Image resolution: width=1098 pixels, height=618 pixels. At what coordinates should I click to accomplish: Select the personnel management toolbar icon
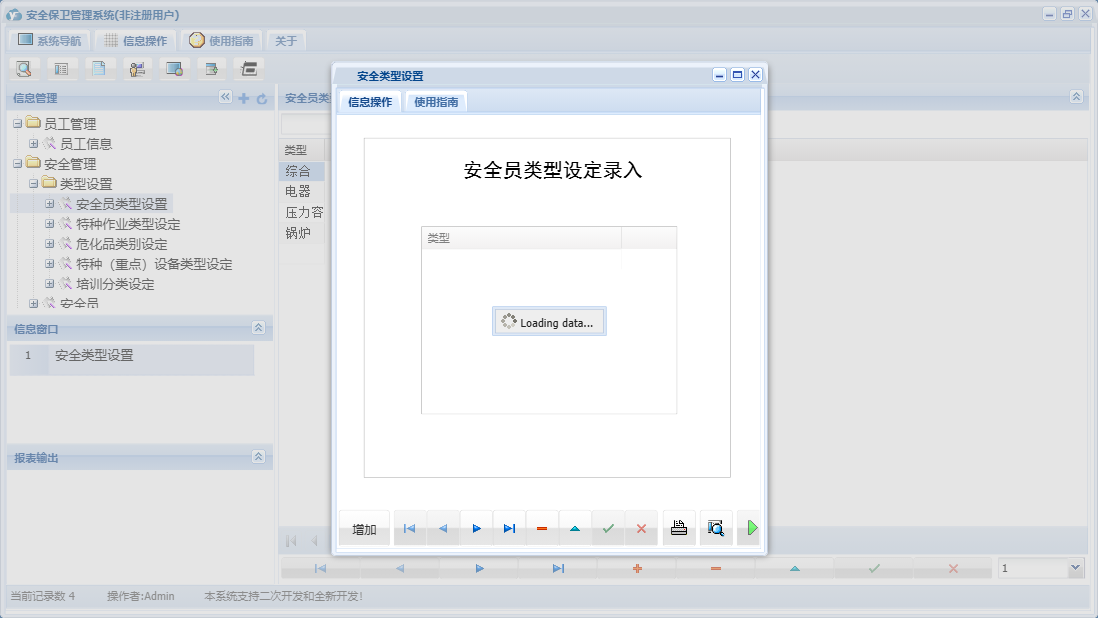[x=137, y=68]
